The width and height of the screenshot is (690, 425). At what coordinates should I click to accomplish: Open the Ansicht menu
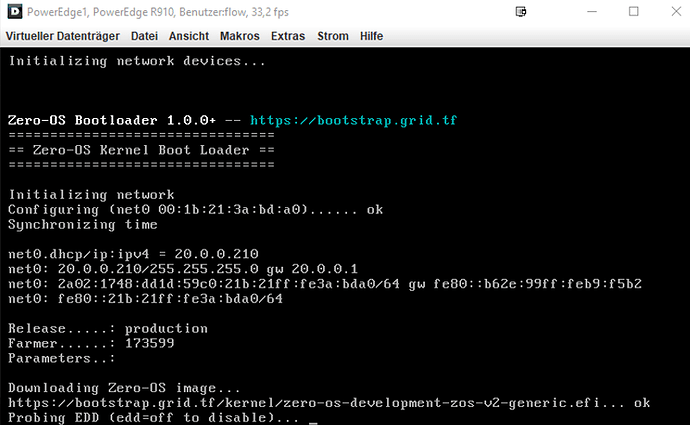point(189,36)
